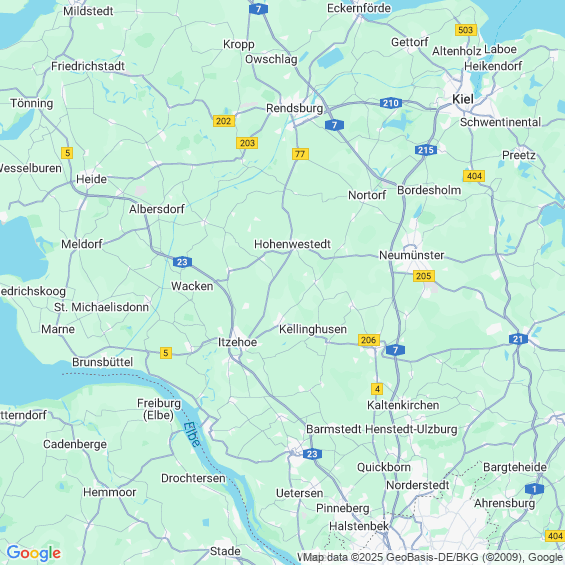
Task: Click the yellow 203 road shield
Action: click(x=247, y=143)
